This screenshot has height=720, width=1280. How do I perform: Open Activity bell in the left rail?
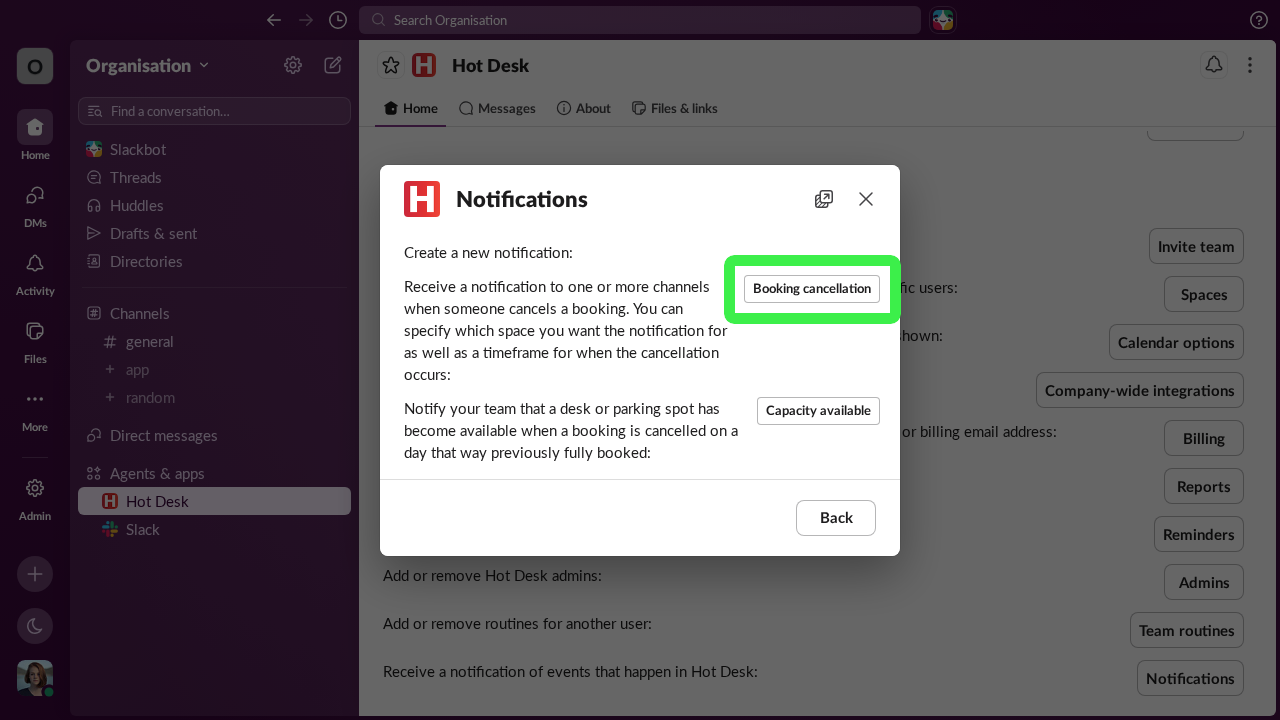point(35,273)
